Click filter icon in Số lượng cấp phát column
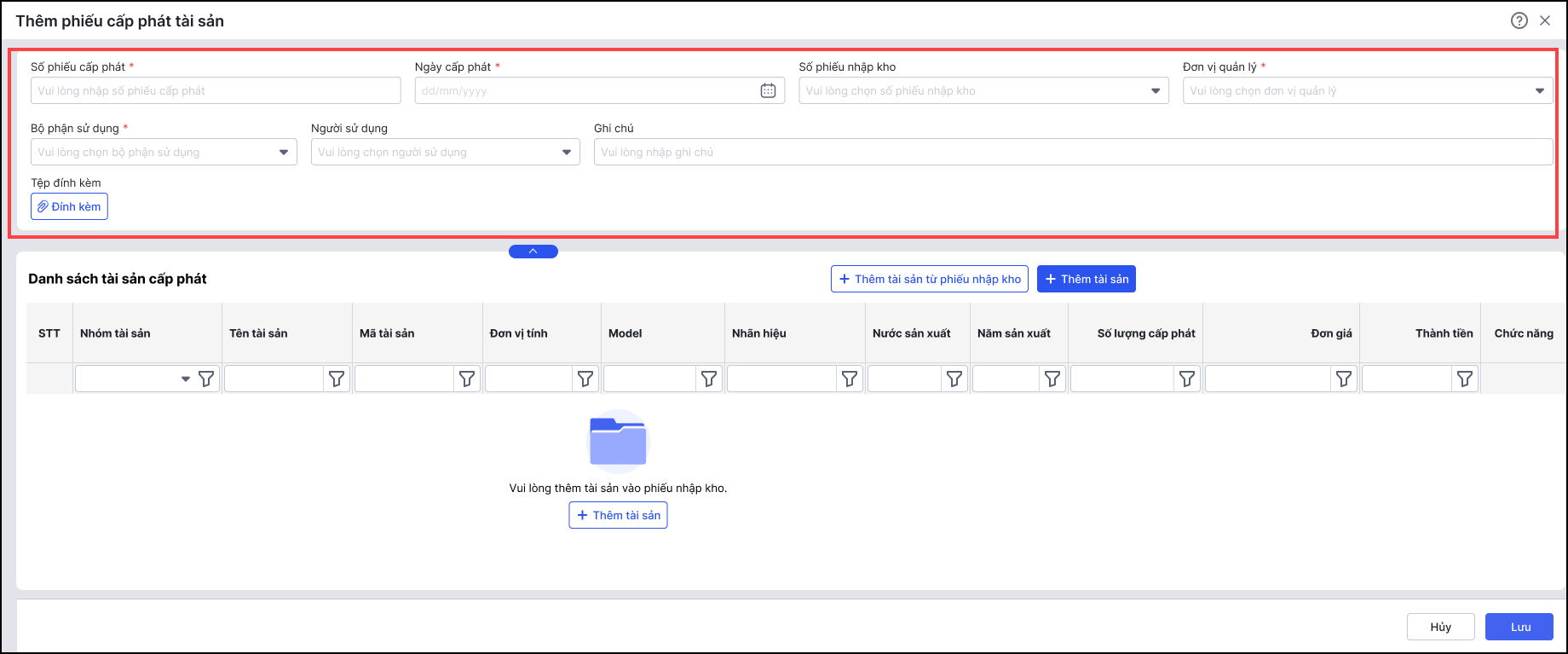The height and width of the screenshot is (654, 1568). pos(1187,379)
